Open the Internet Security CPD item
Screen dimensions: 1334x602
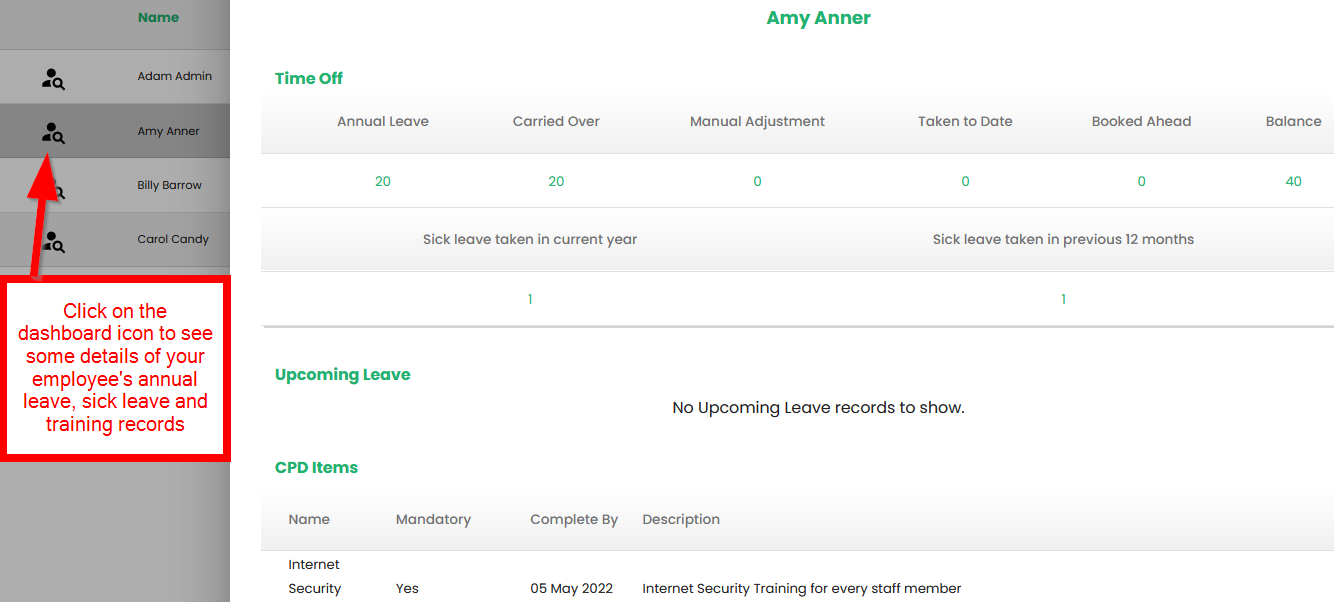314,577
